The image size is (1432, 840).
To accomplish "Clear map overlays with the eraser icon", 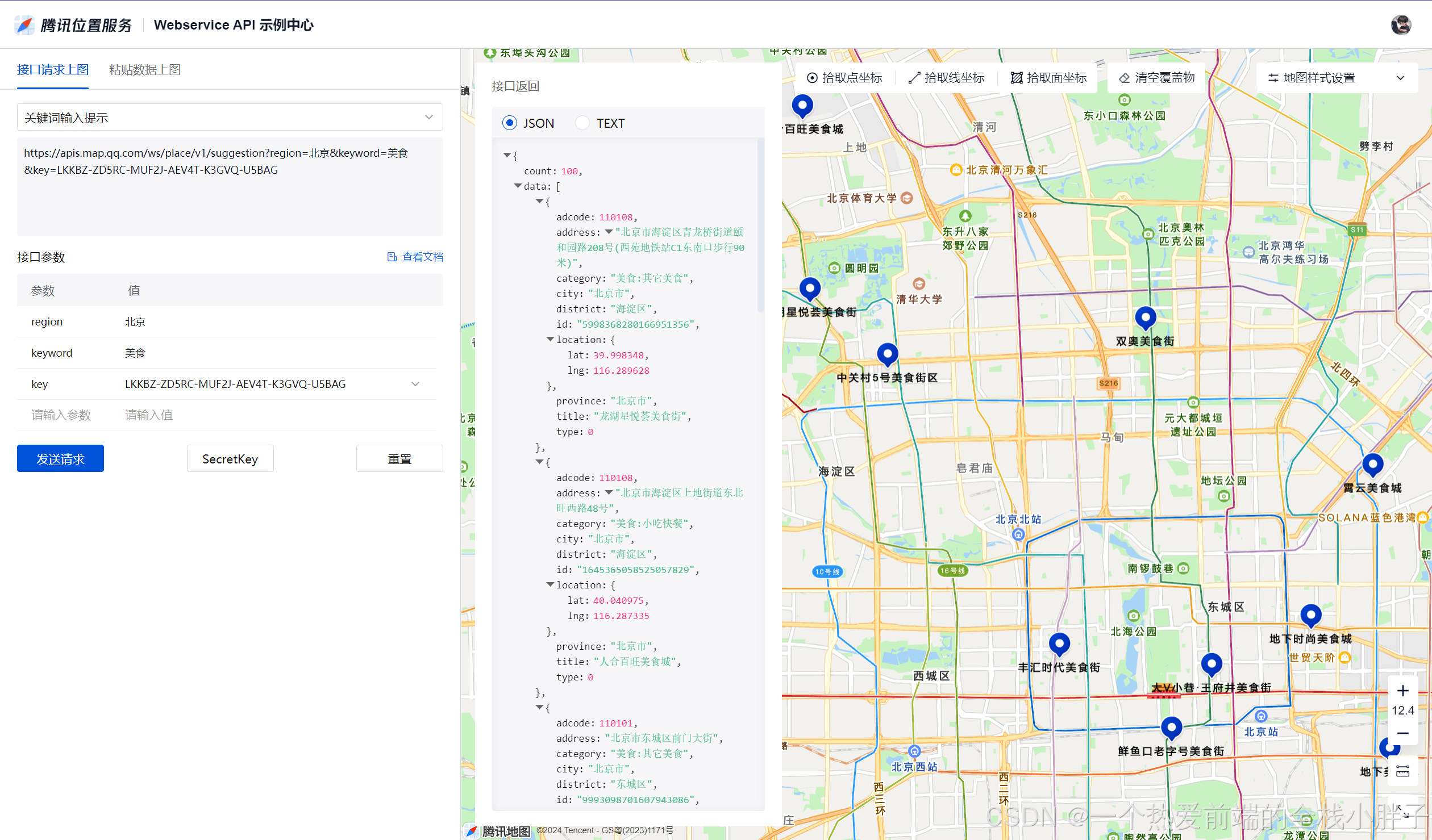I will [x=1125, y=78].
